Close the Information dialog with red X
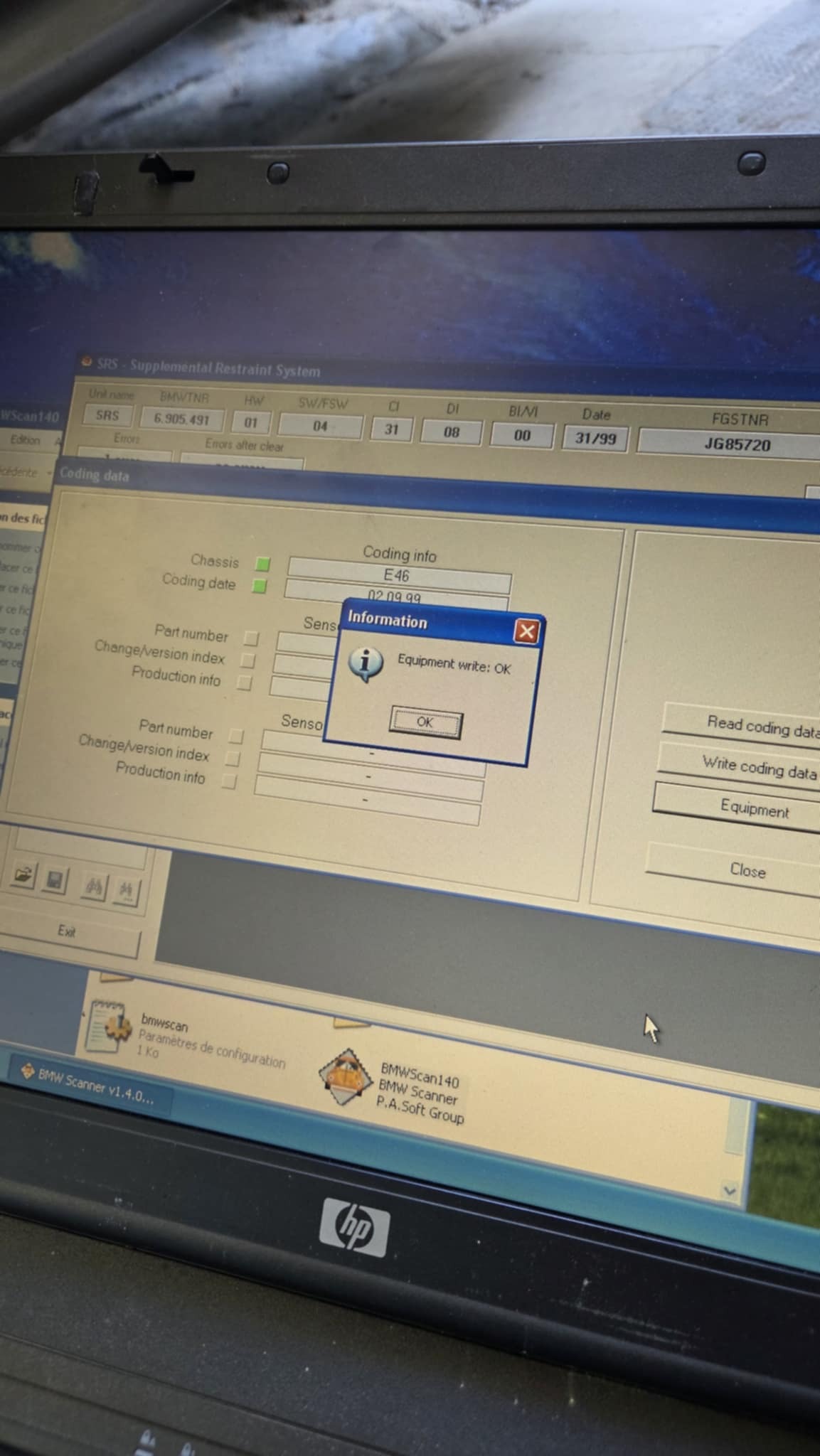Screen dimensions: 820x1456 (526, 631)
